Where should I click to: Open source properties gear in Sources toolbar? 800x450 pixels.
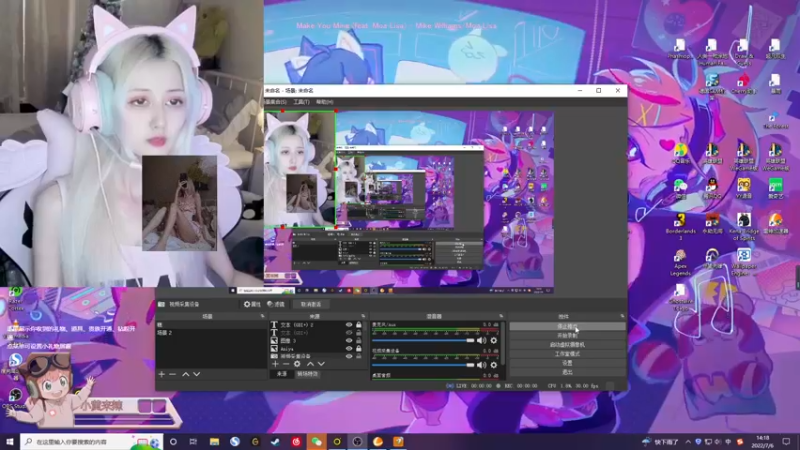[x=297, y=364]
